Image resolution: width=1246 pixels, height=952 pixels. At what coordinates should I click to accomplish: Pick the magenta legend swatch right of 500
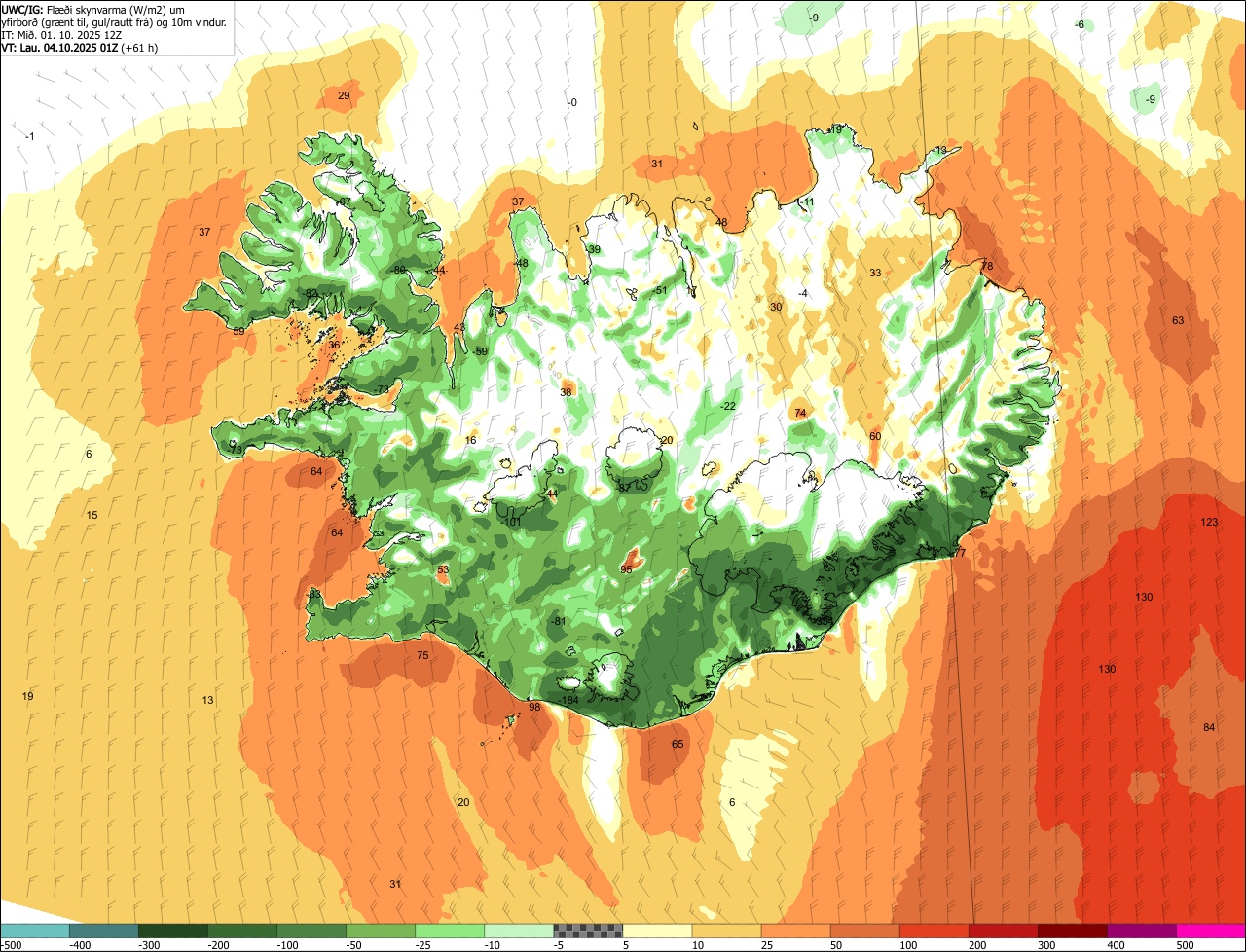[1211, 931]
